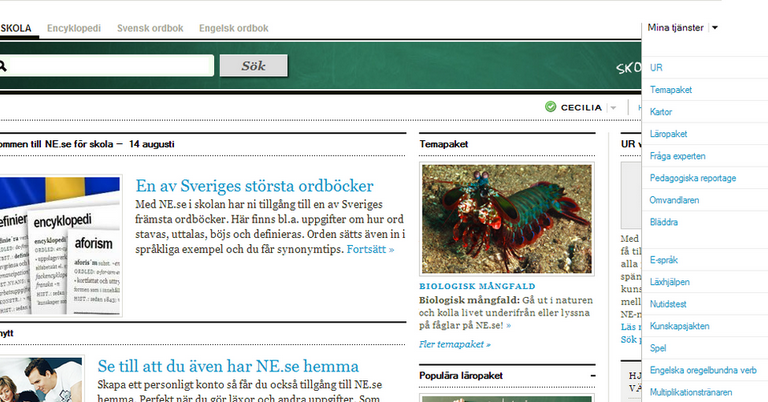Click the Populära läropaket heading
Screen dimensions: 768x402
coord(461,376)
